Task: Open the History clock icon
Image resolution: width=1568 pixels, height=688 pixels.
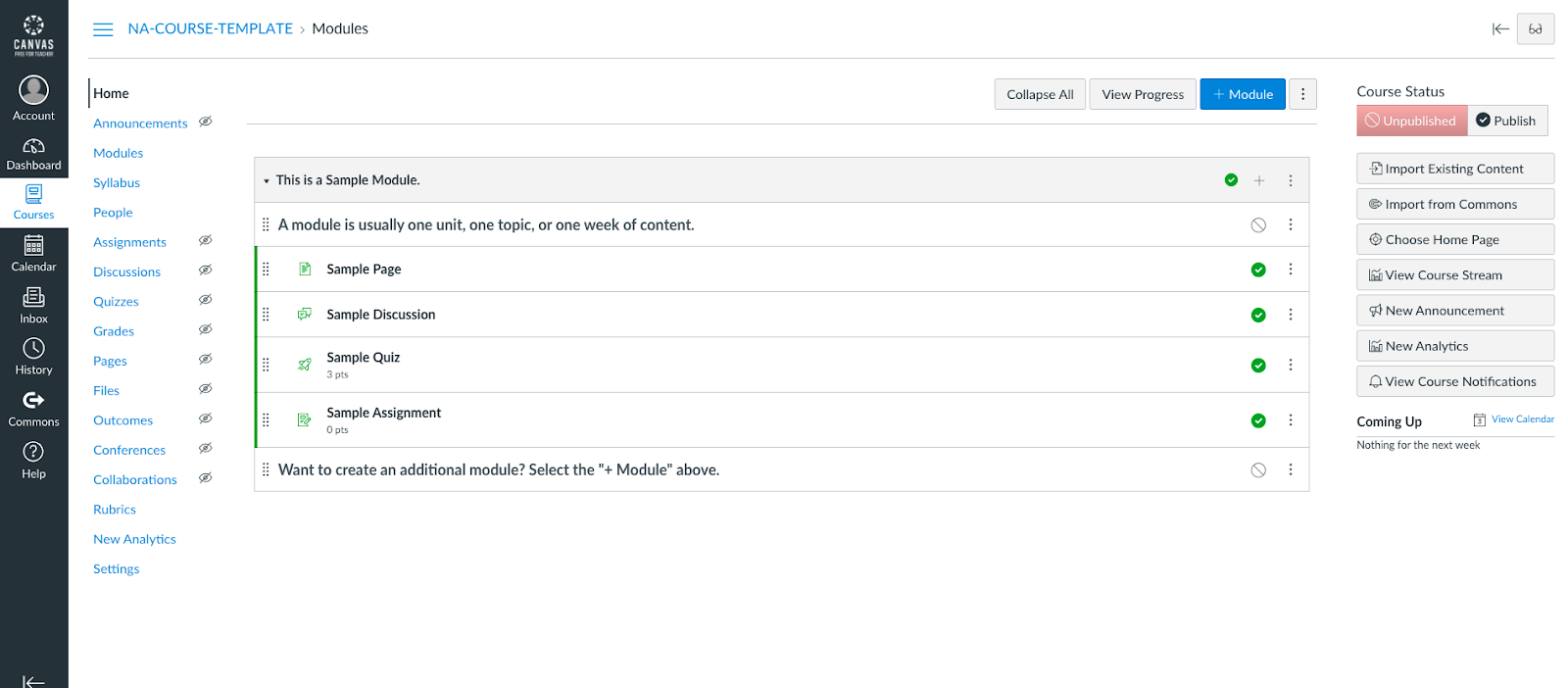Action: pos(33,357)
